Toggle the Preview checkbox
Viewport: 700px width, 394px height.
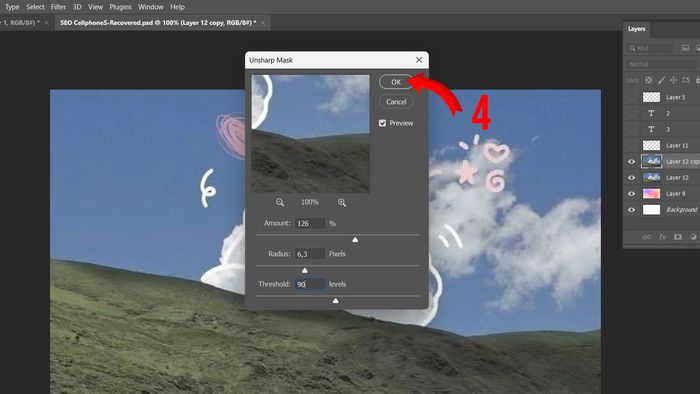click(x=383, y=123)
